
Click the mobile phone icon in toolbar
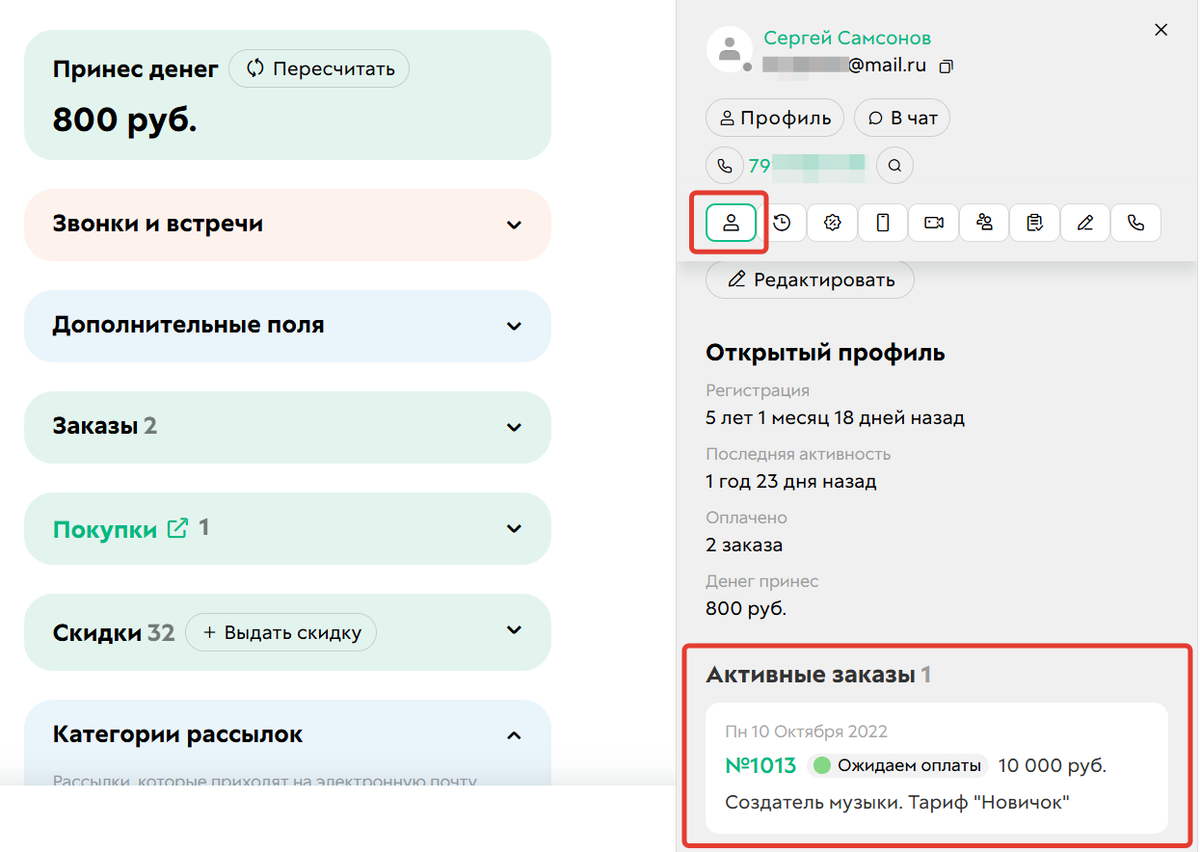882,222
